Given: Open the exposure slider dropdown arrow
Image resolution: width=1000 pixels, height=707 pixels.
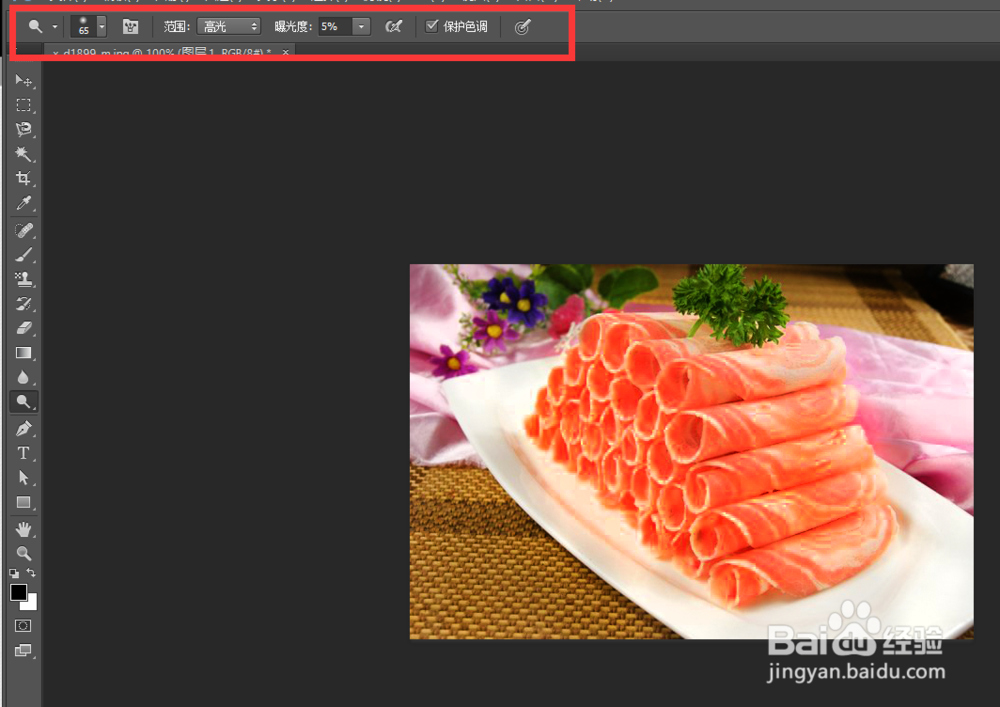Looking at the screenshot, I should pyautogui.click(x=361, y=27).
